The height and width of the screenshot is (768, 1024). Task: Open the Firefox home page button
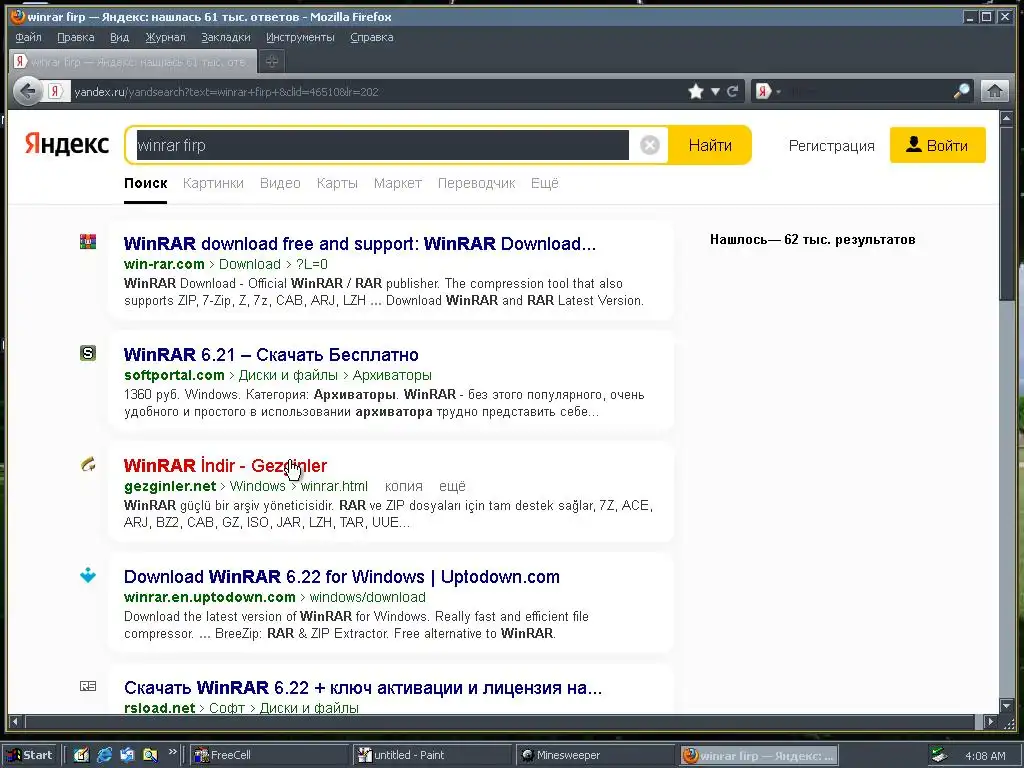(x=995, y=91)
